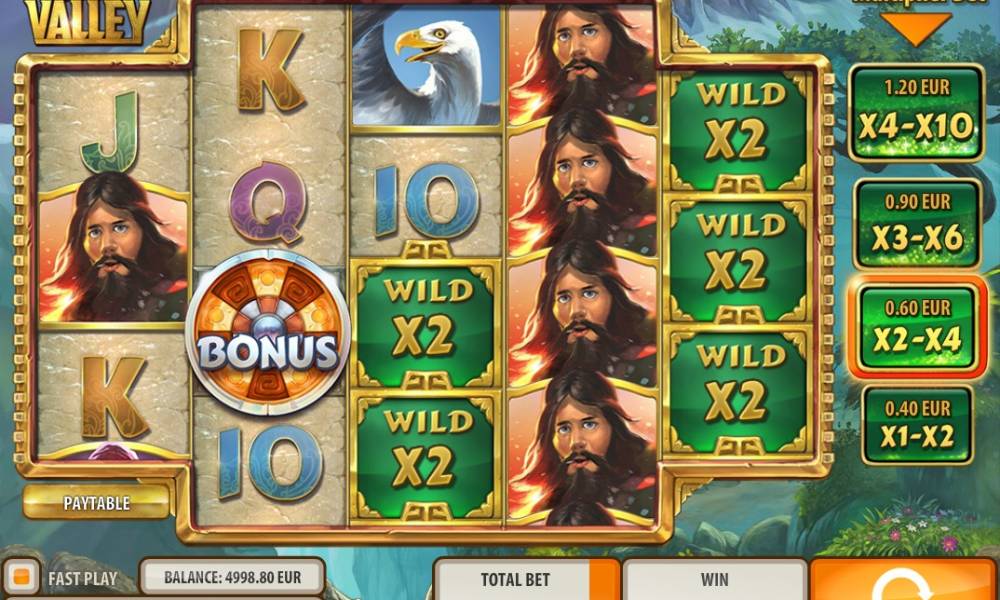1000x600 pixels.
Task: Click the purple Q card symbol
Action: click(x=268, y=202)
